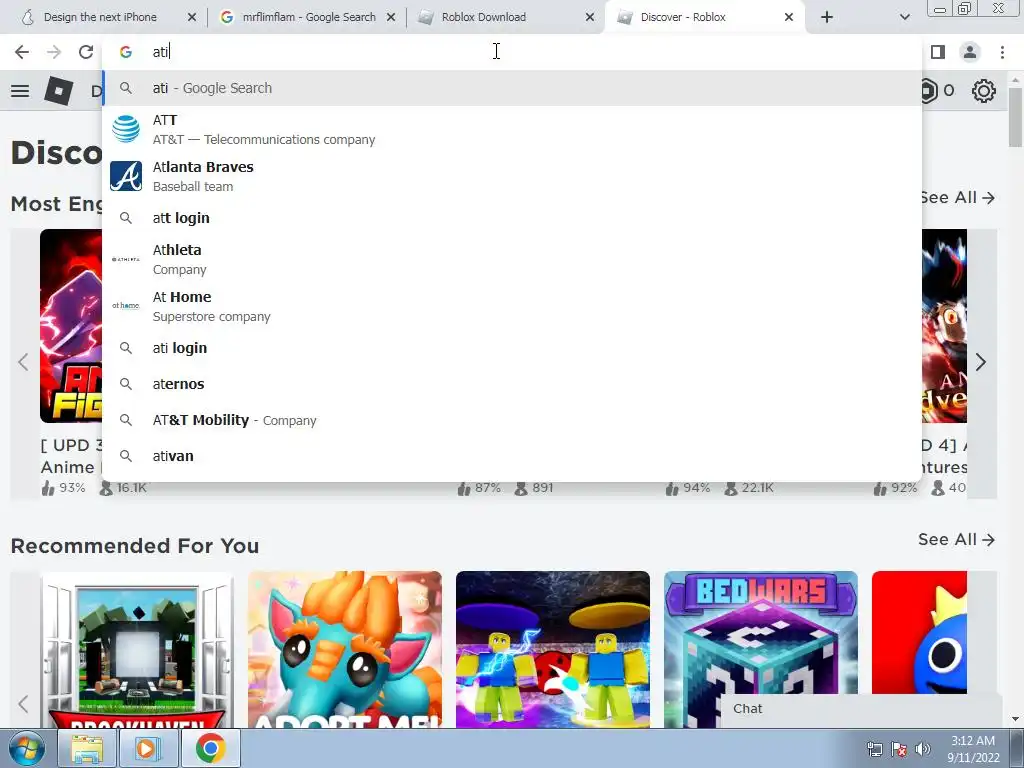Toggle the browser side panel icon
Viewport: 1024px width, 768px height.
pyautogui.click(x=938, y=52)
